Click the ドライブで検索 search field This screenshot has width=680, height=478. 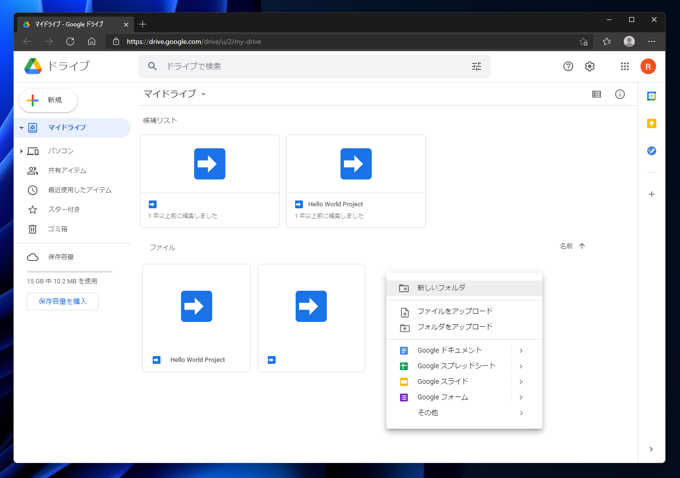point(314,66)
